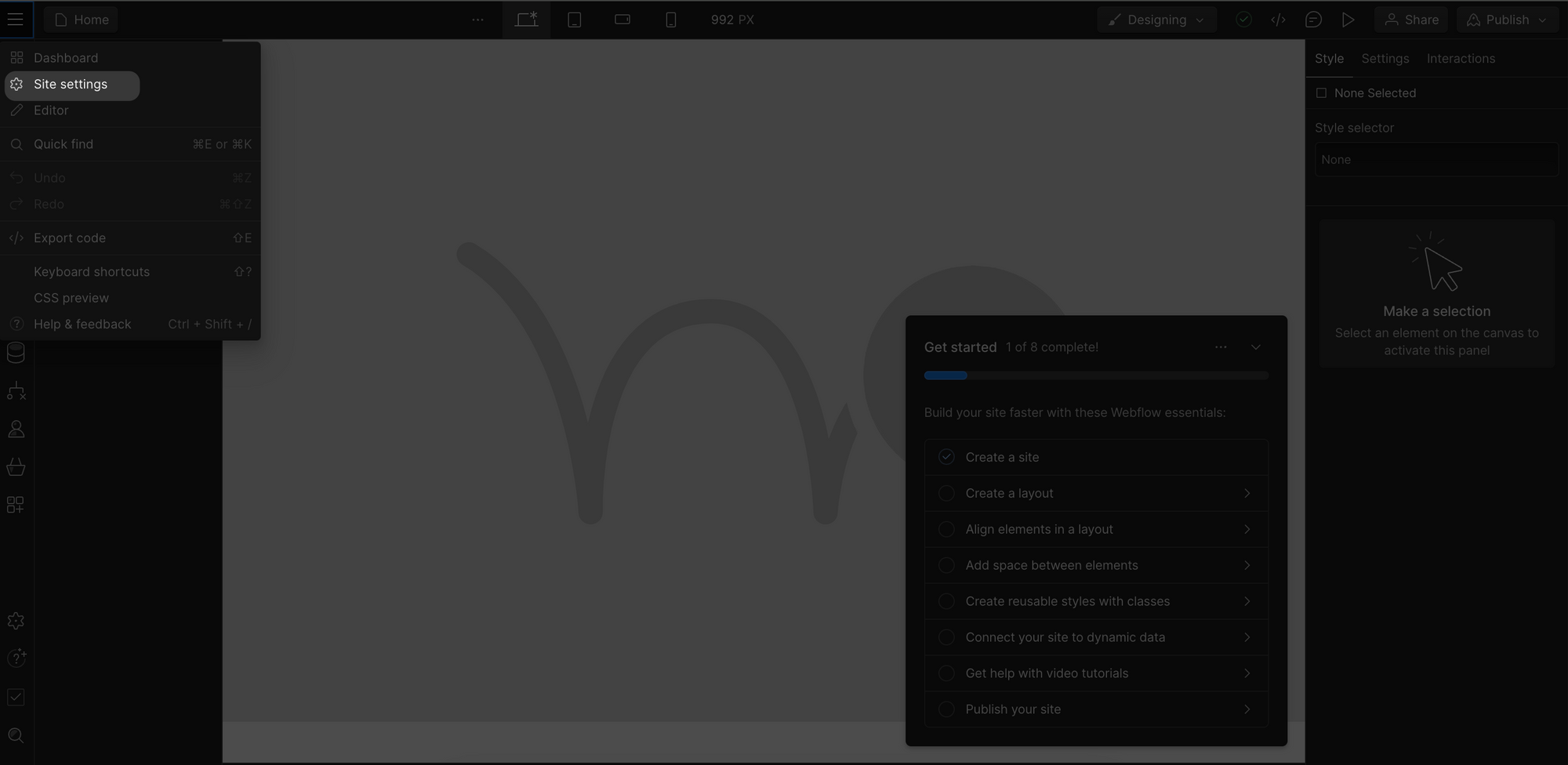Click the Get started progress bar

coord(1096,375)
